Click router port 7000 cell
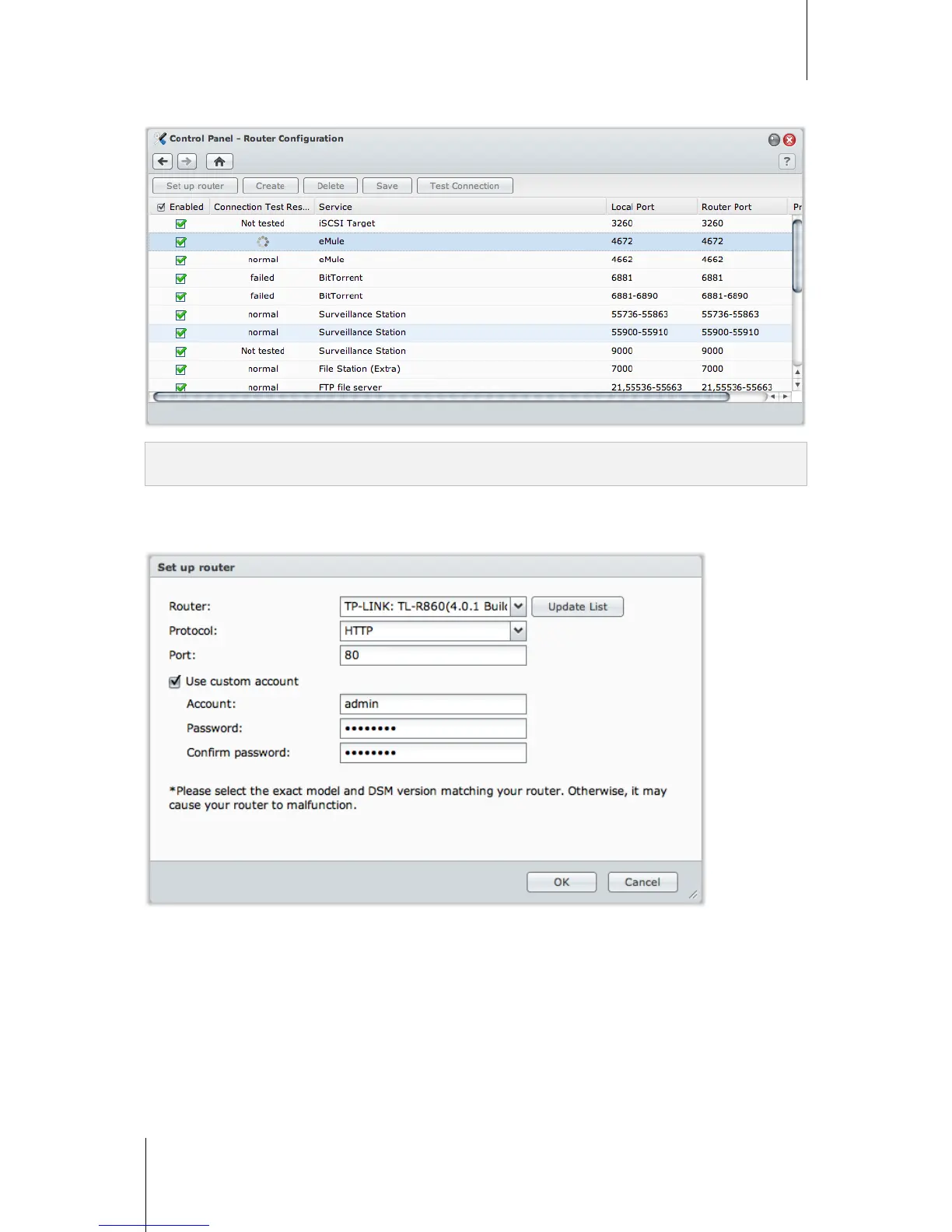 (712, 369)
